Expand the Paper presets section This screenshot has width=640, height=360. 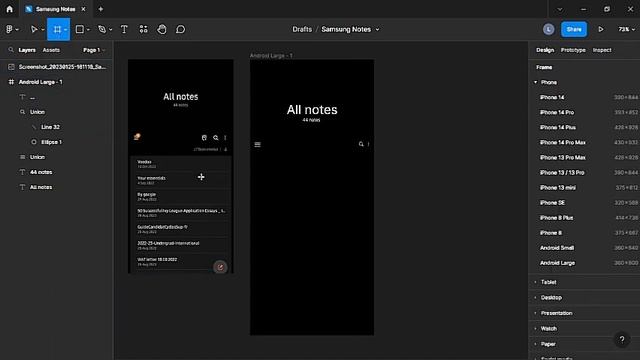536,344
